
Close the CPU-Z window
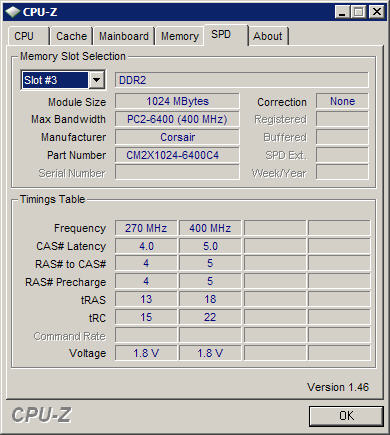377,12
